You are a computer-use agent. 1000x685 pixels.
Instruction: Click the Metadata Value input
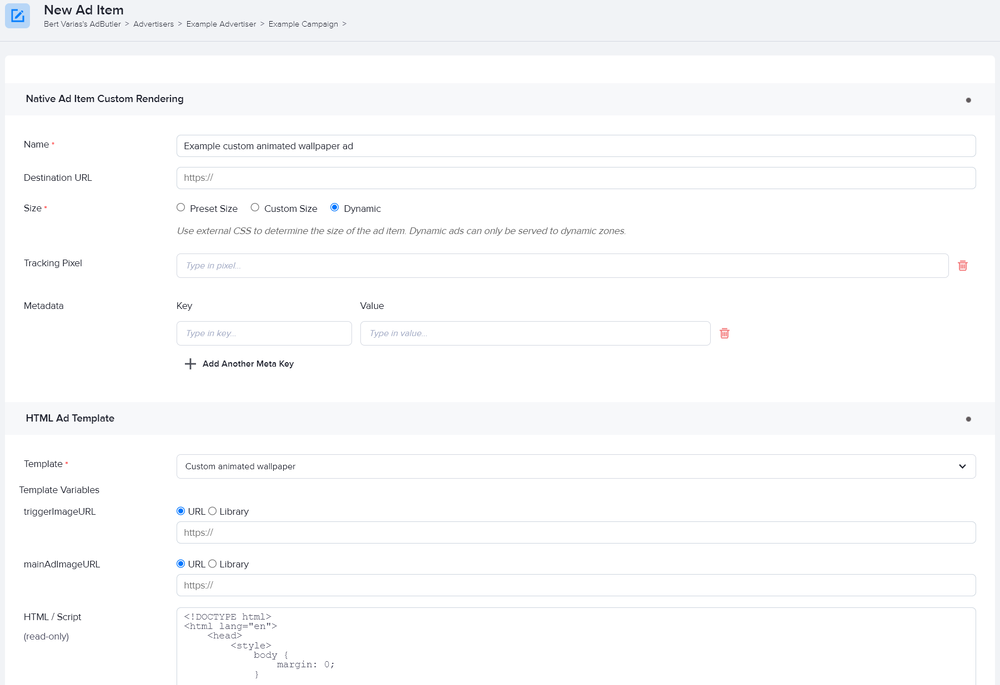pos(535,333)
